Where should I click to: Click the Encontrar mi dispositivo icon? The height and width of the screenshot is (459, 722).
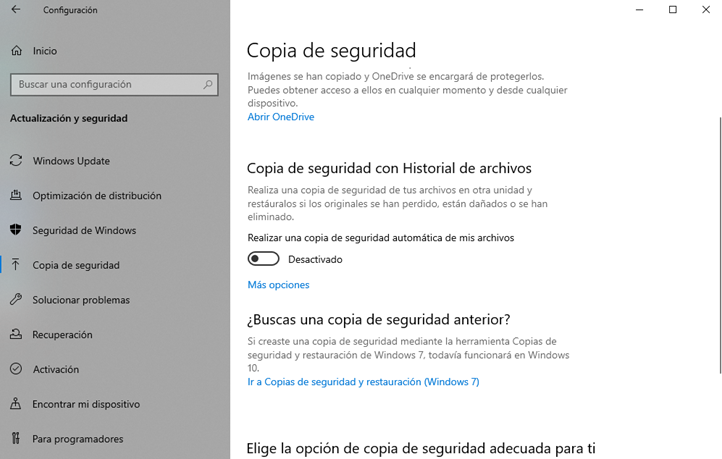[16, 404]
